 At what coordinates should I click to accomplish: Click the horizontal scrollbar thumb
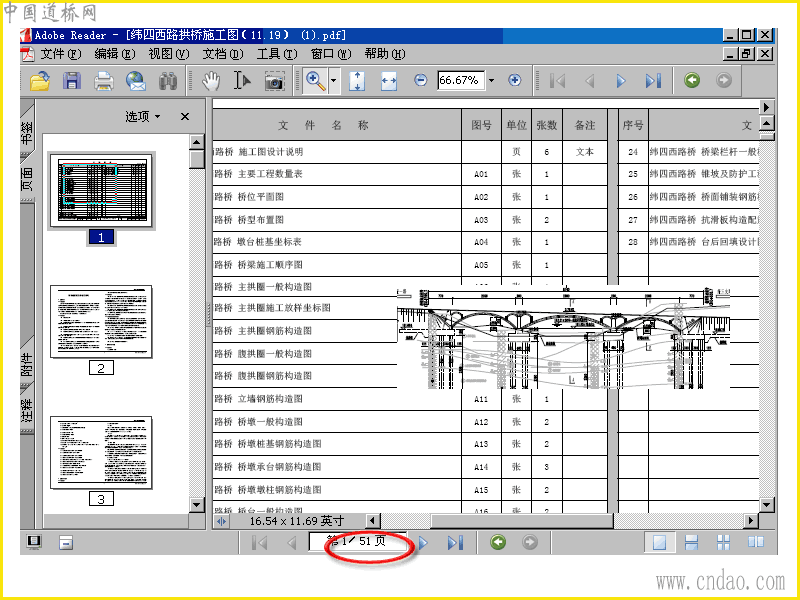coord(522,521)
